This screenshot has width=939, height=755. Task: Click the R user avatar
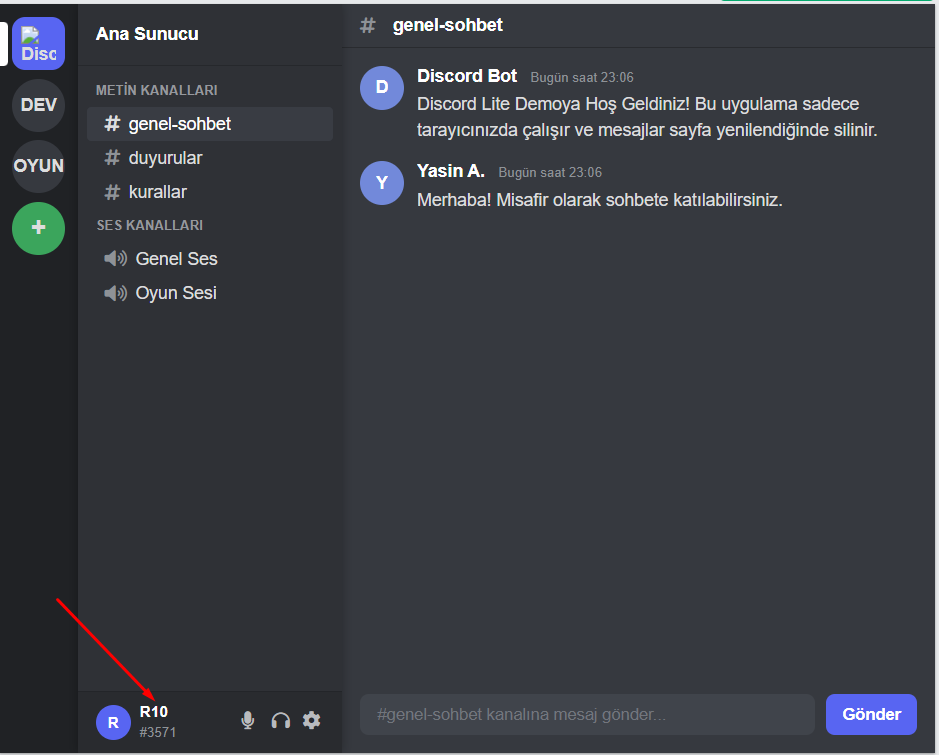click(x=113, y=723)
